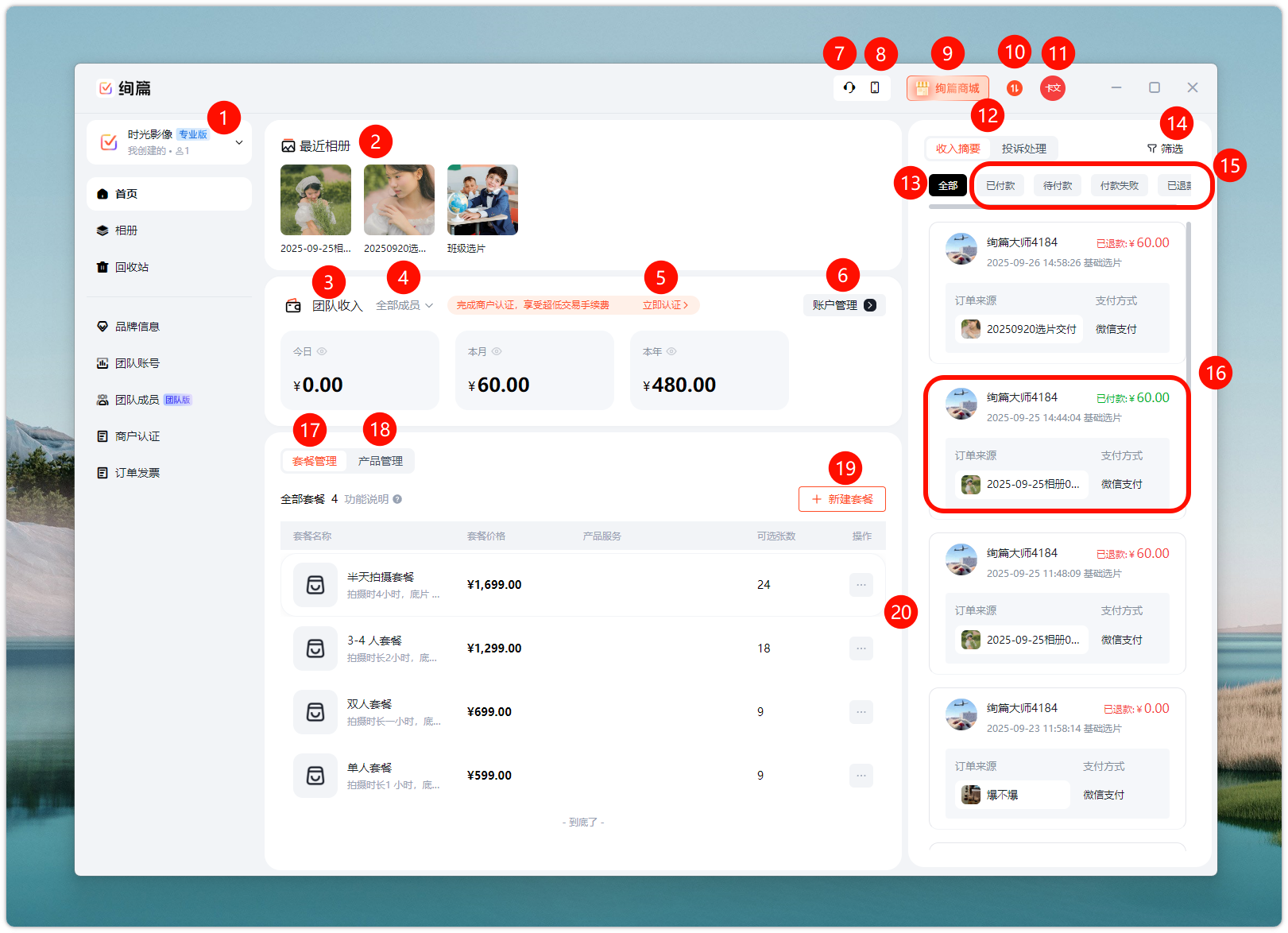
Task: Click the 功能说明 help question icon
Action: pyautogui.click(x=397, y=499)
